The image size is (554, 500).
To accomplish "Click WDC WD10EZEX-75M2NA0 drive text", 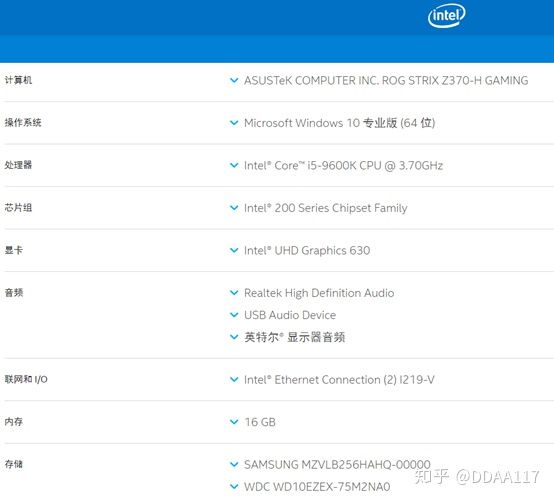I will 317,487.
